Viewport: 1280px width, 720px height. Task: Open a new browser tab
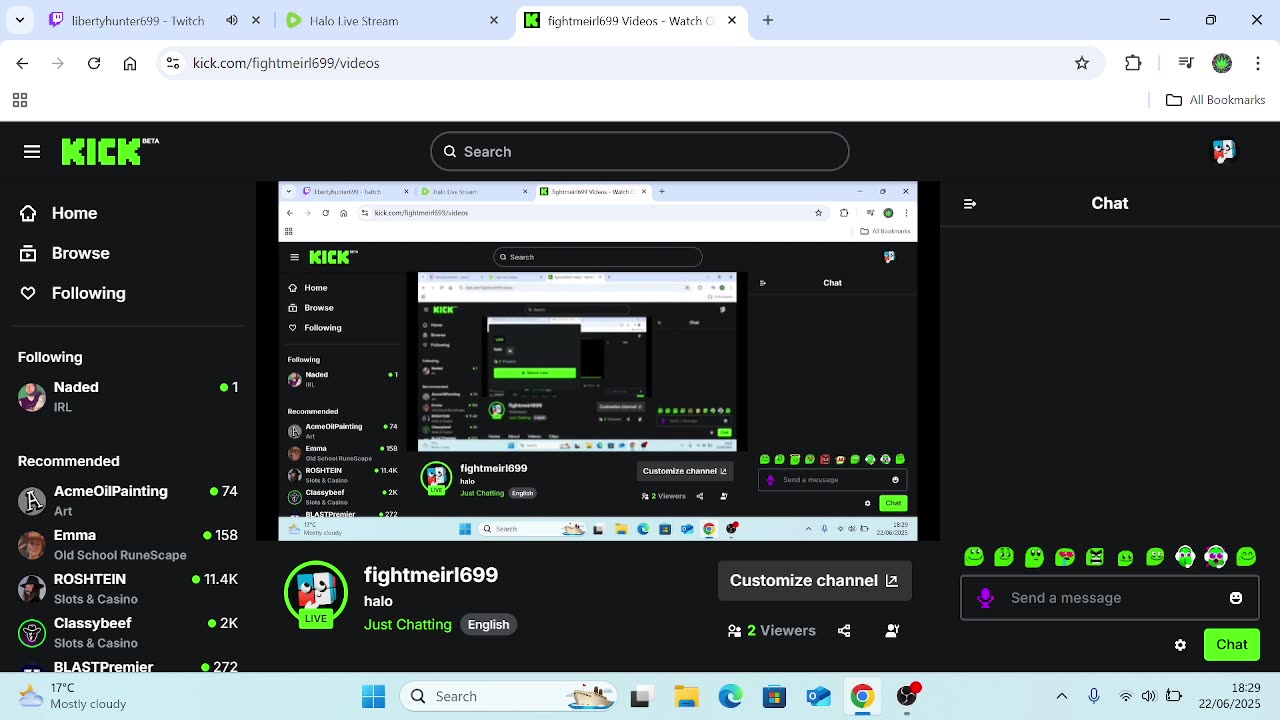point(768,20)
